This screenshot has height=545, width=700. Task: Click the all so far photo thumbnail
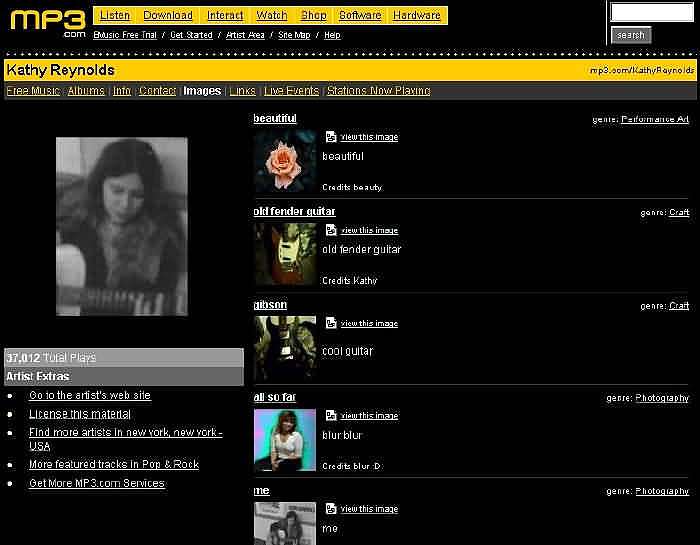coord(285,440)
